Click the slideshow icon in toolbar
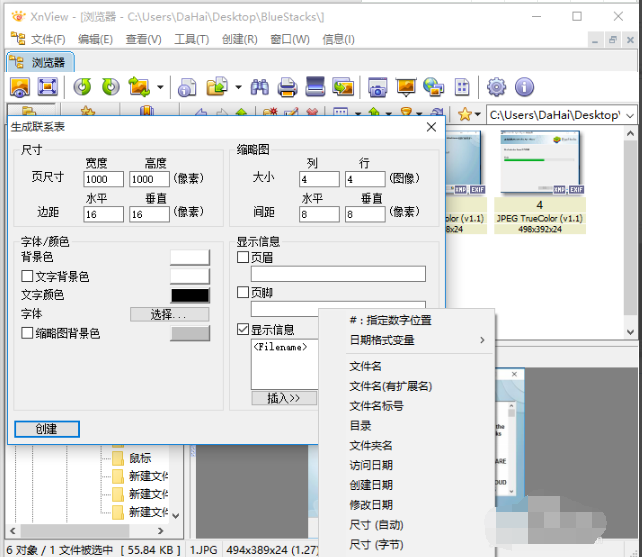642x557 pixels. coord(406,87)
